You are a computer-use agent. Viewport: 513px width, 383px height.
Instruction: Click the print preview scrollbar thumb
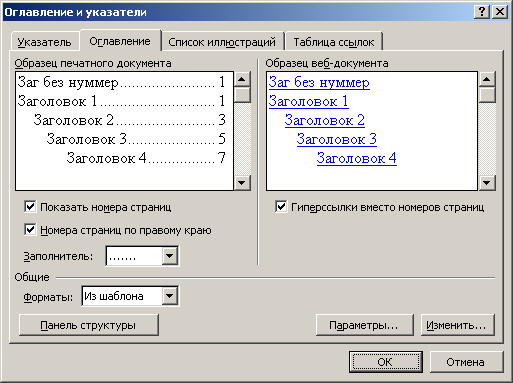point(242,95)
